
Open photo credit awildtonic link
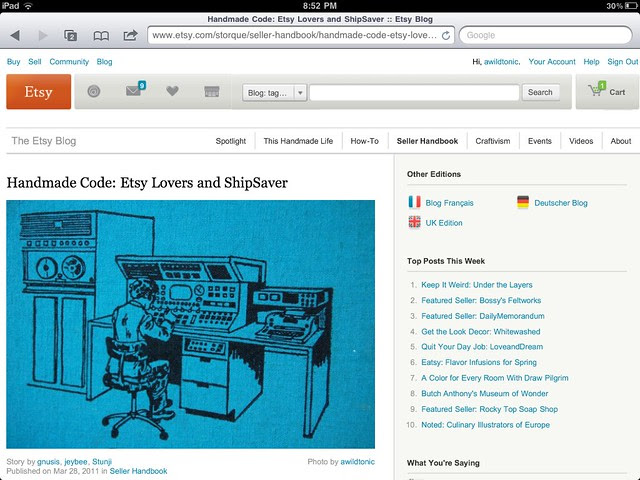(358, 462)
